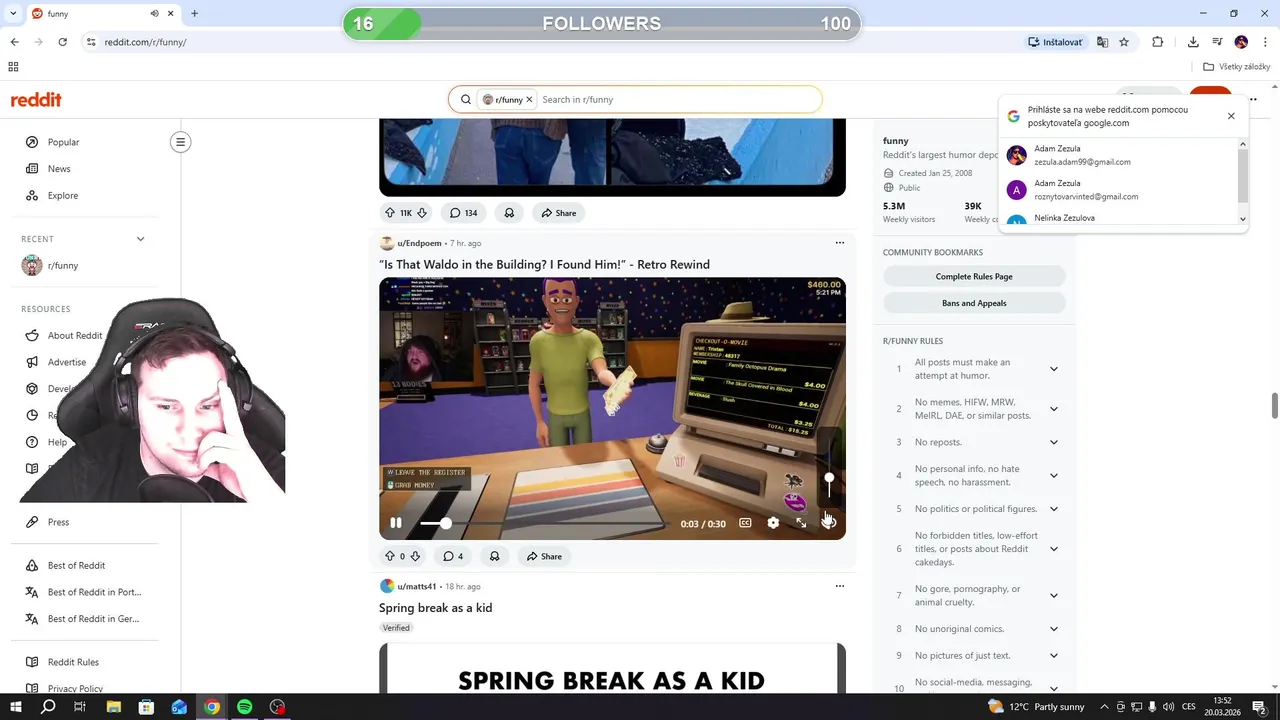
Task: Open Best of Reddit
Action: click(x=76, y=566)
